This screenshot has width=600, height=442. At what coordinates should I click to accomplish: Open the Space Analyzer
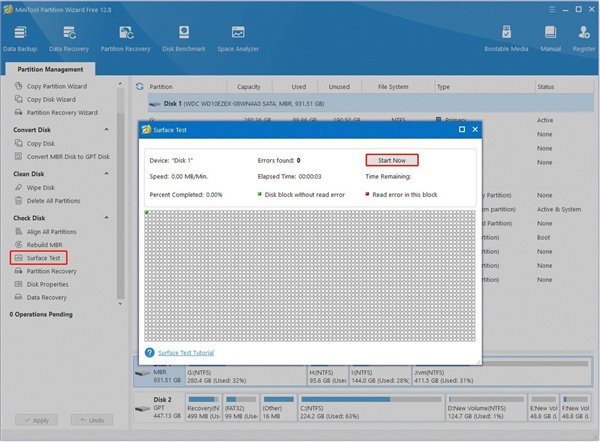coord(238,39)
